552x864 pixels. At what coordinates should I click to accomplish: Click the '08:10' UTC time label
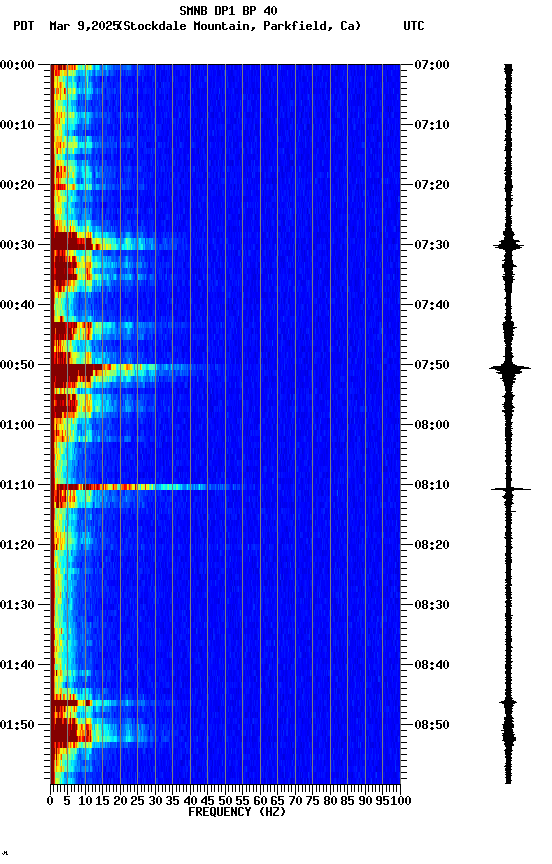[431, 485]
